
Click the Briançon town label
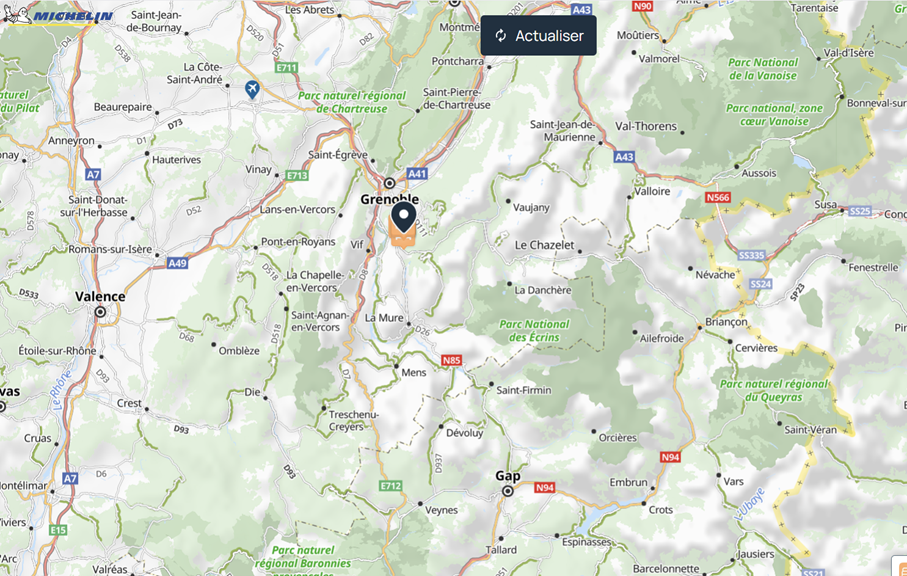727,322
